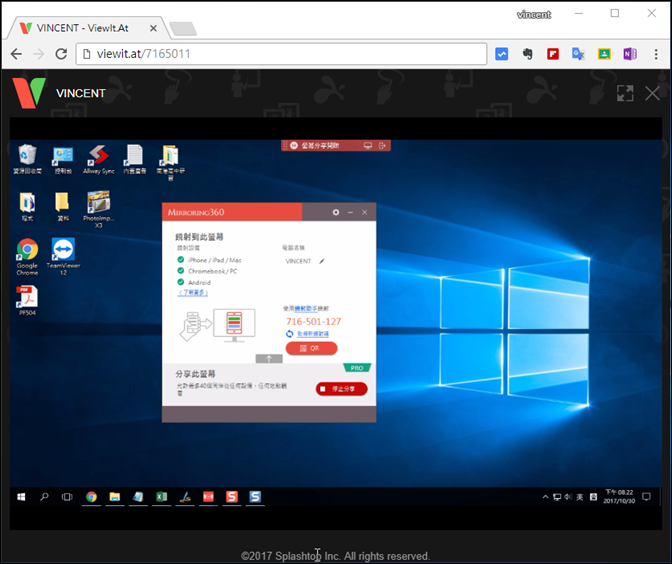This screenshot has height=564, width=672.
Task: Click the red screen sharing status bar
Action: (x=336, y=146)
